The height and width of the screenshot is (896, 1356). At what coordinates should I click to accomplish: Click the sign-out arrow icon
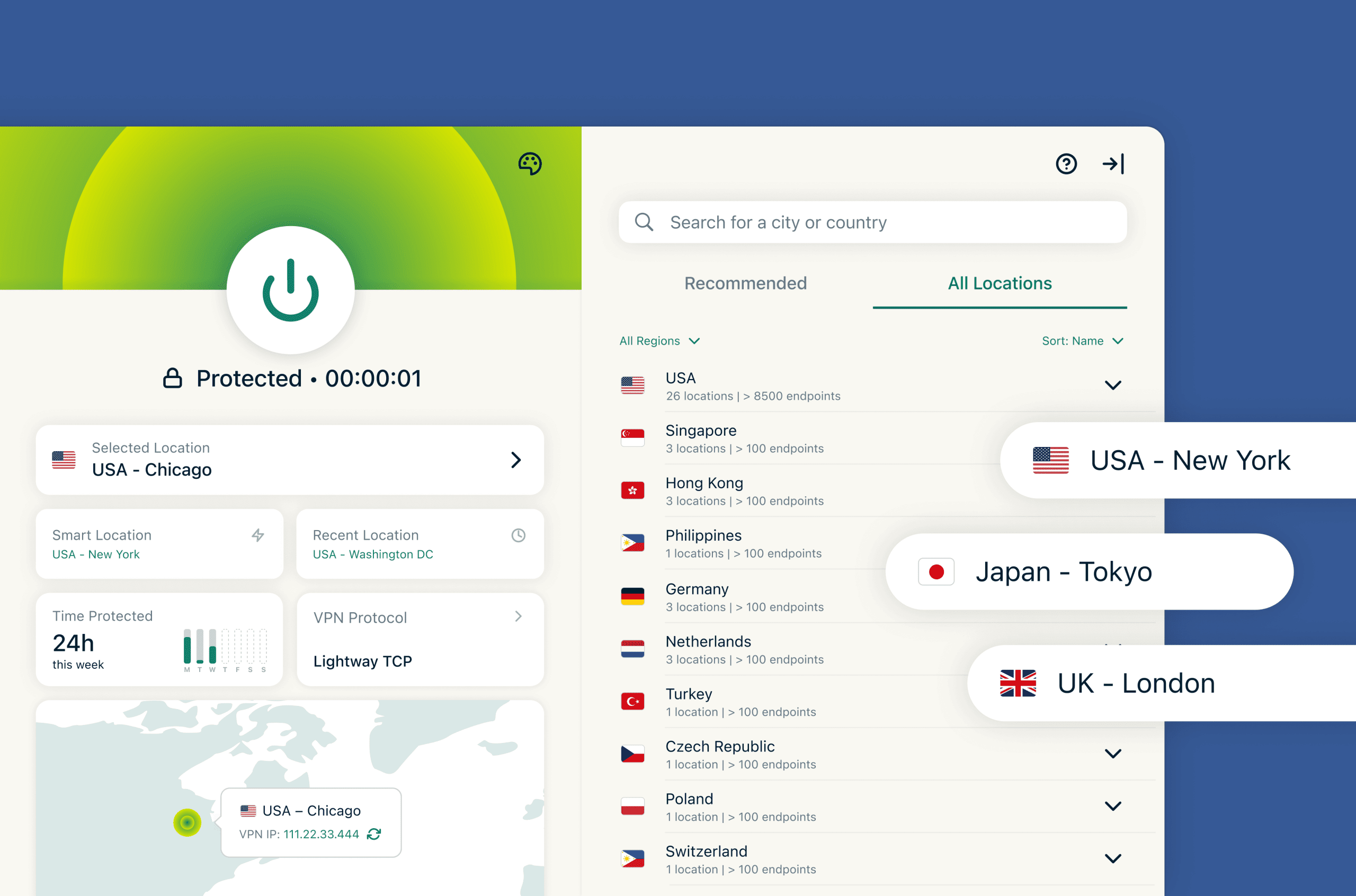[1113, 164]
